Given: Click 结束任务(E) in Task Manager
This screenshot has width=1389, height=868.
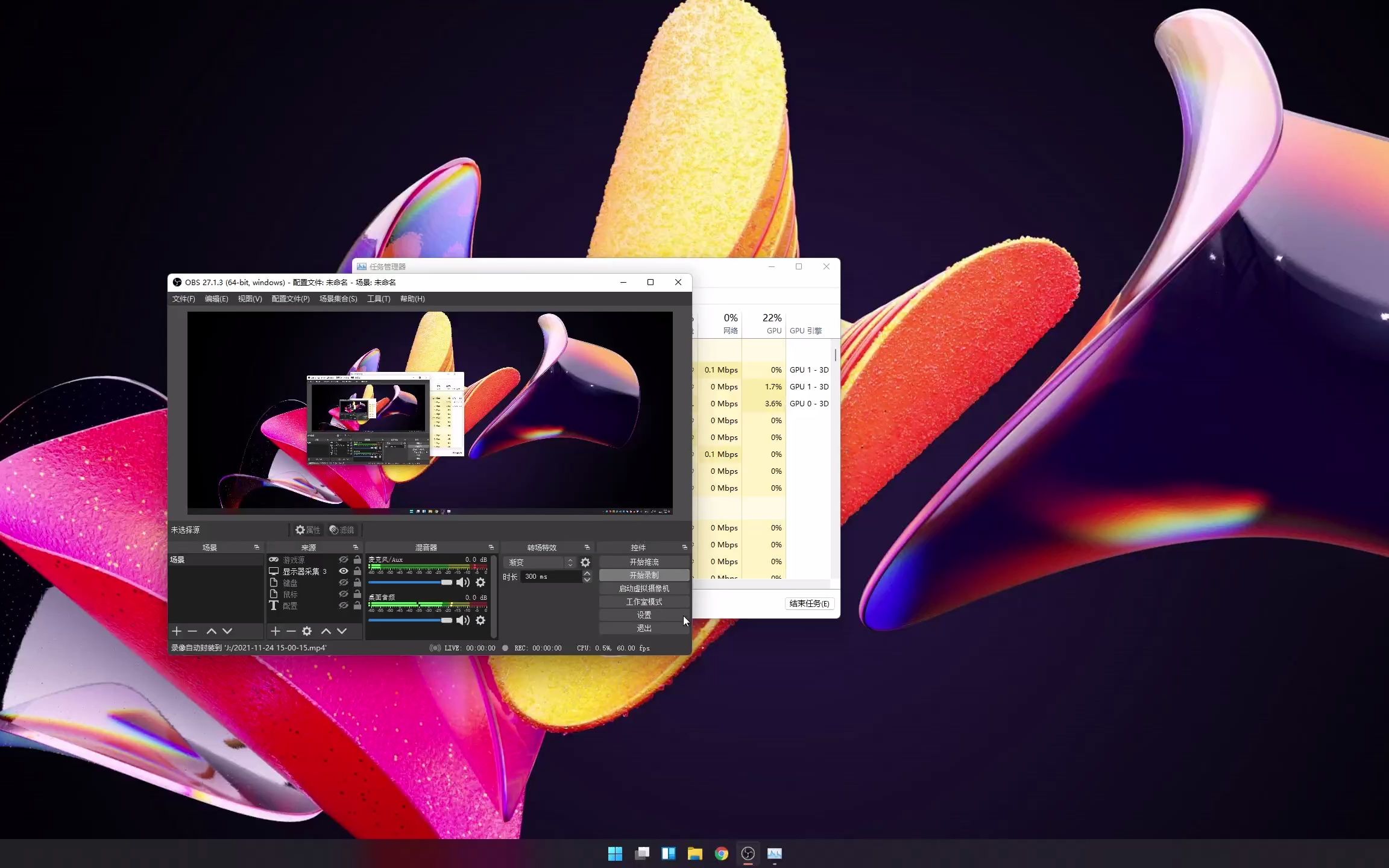Looking at the screenshot, I should point(809,603).
